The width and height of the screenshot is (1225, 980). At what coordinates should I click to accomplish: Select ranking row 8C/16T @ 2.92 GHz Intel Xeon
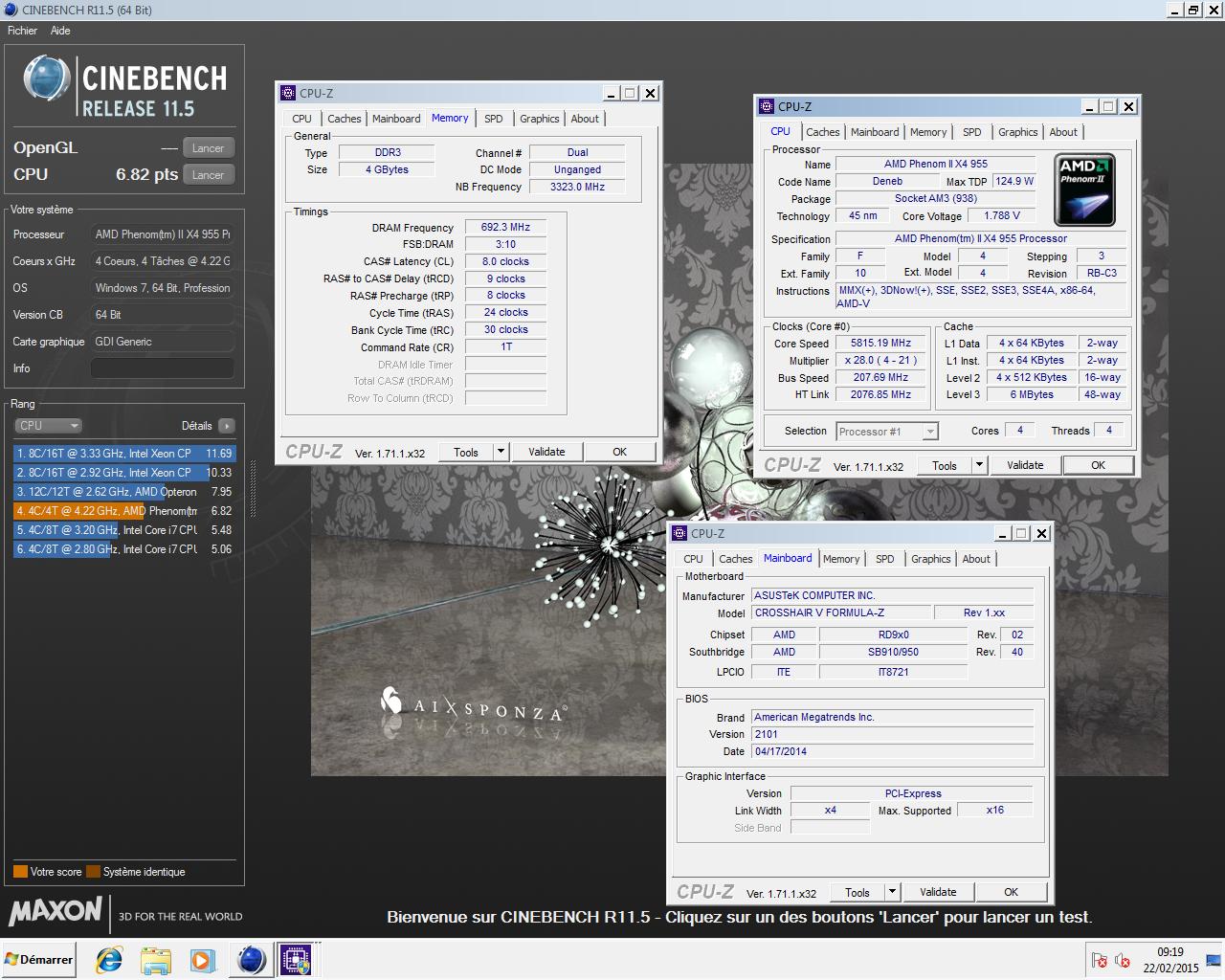coord(124,473)
